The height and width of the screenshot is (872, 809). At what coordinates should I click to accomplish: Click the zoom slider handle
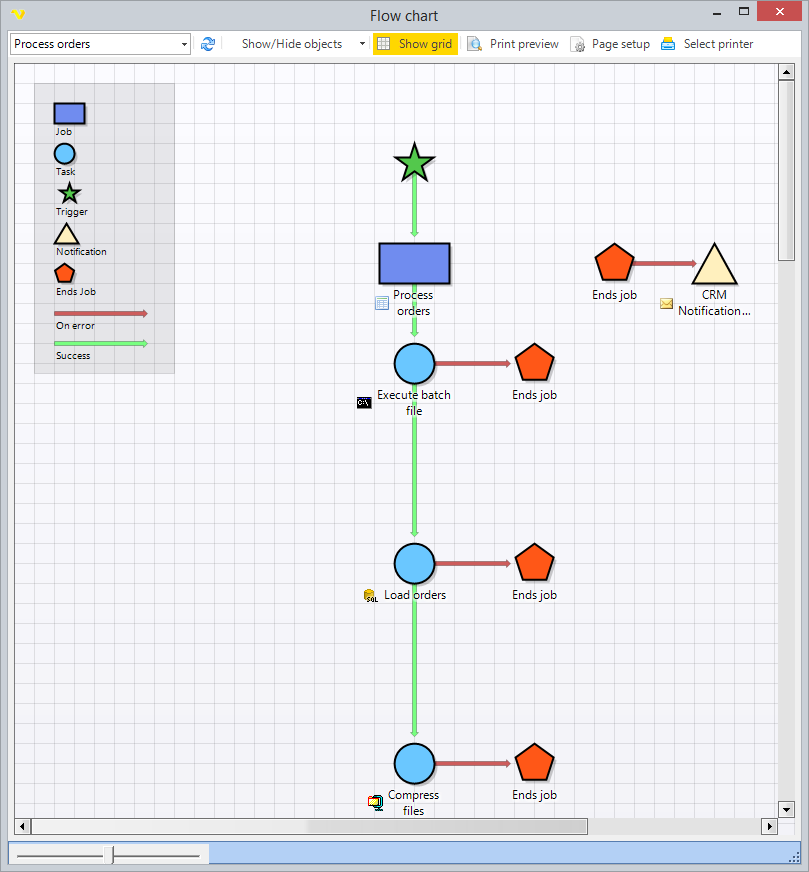(x=112, y=855)
